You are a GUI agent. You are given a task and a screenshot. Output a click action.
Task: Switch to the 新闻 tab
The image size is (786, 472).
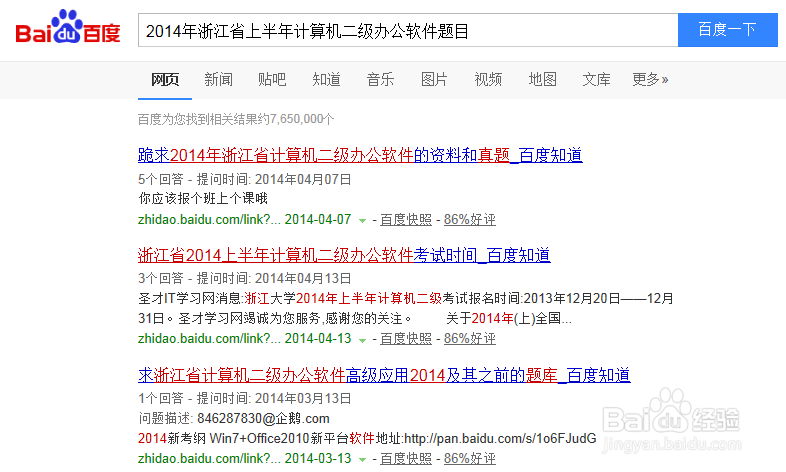219,79
